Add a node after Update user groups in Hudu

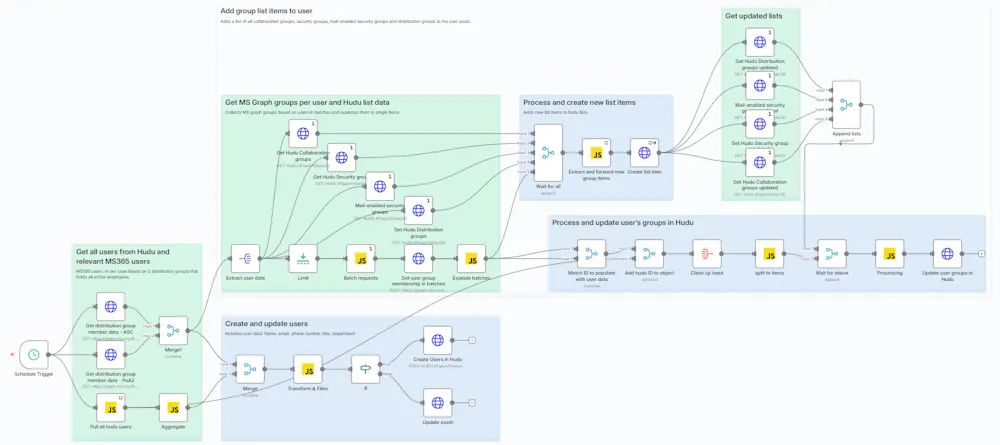982,254
